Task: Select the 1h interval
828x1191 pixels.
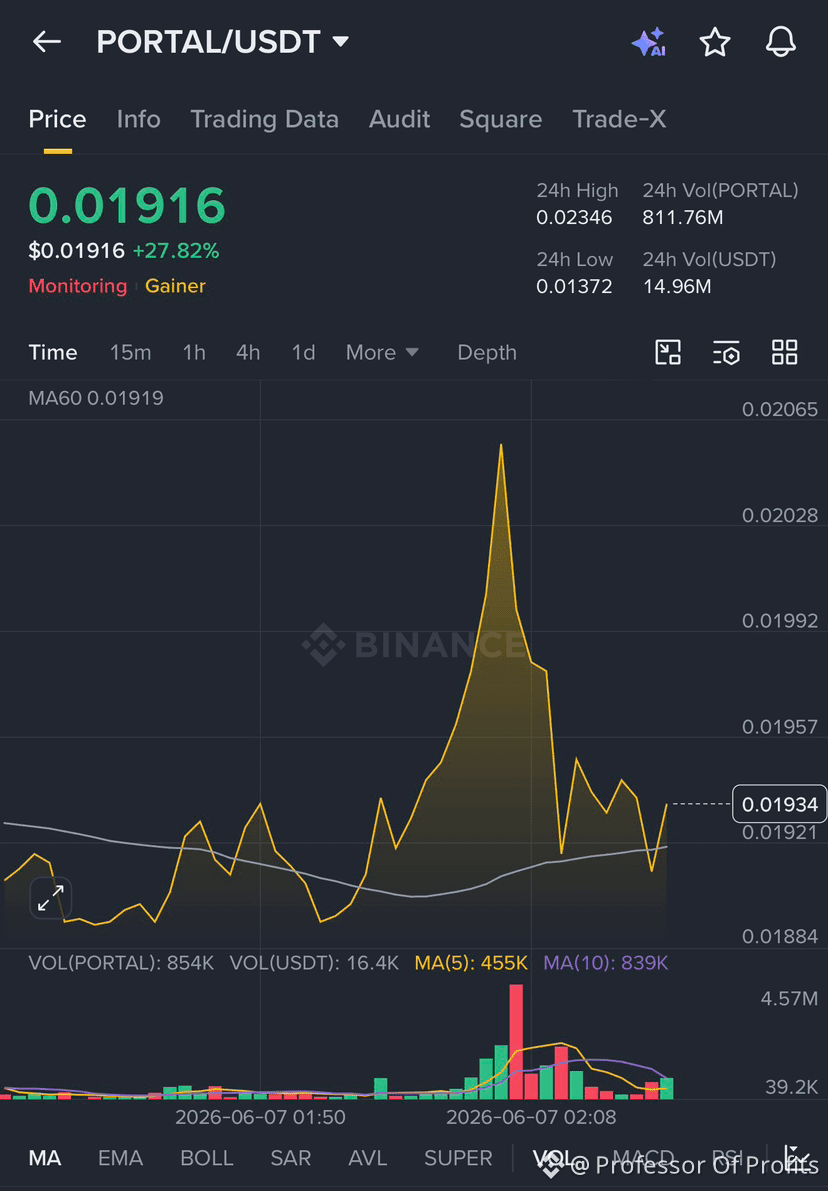Action: pos(194,352)
